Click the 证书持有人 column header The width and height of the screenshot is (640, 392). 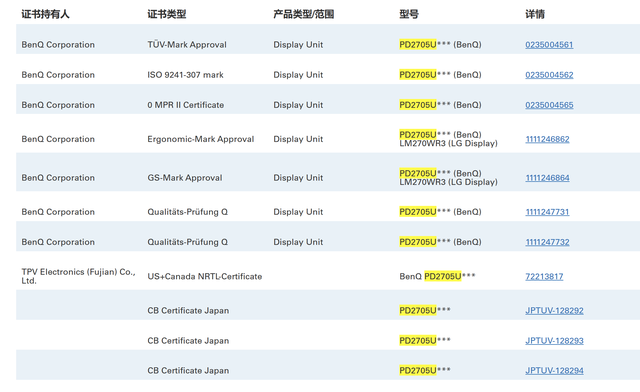[45, 14]
